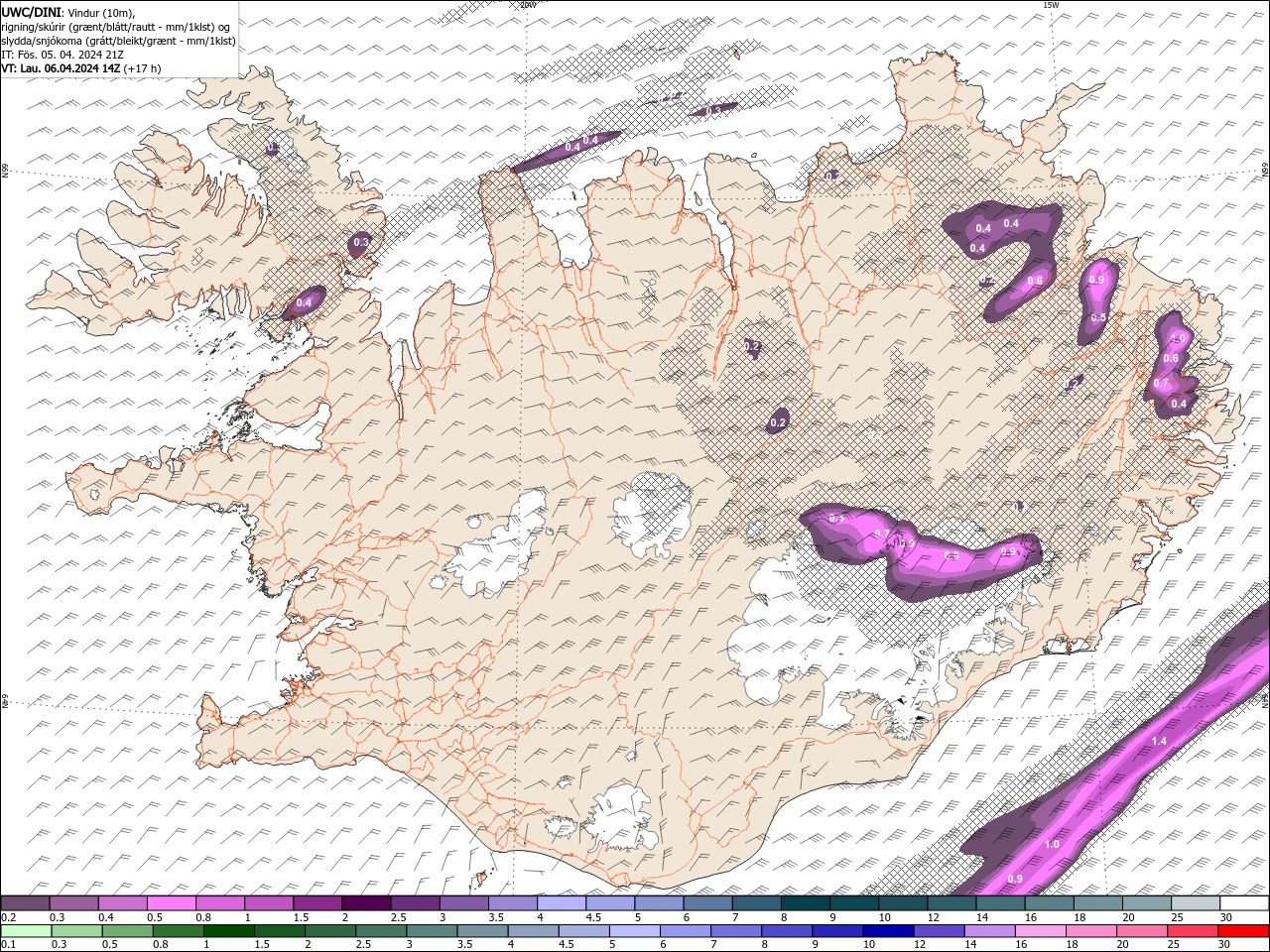Click the 'UWC/DINI: Vindur (10m),' title text

point(68,12)
